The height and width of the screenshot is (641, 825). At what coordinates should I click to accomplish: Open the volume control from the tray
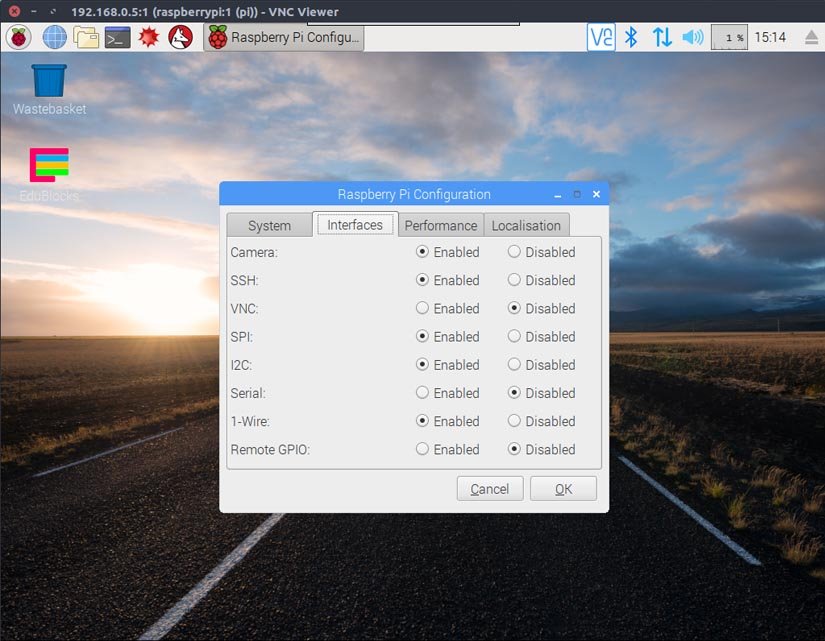tap(692, 36)
